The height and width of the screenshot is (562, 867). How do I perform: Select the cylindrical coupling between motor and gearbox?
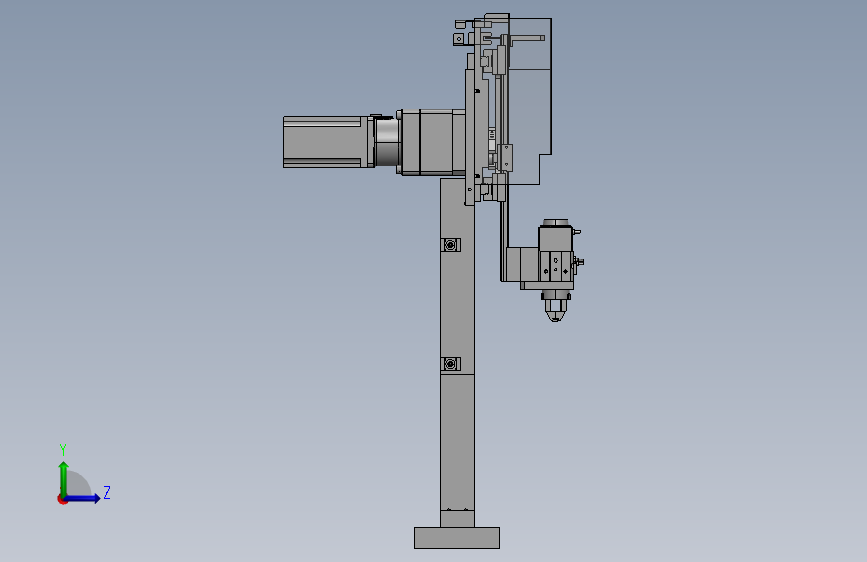coord(387,142)
